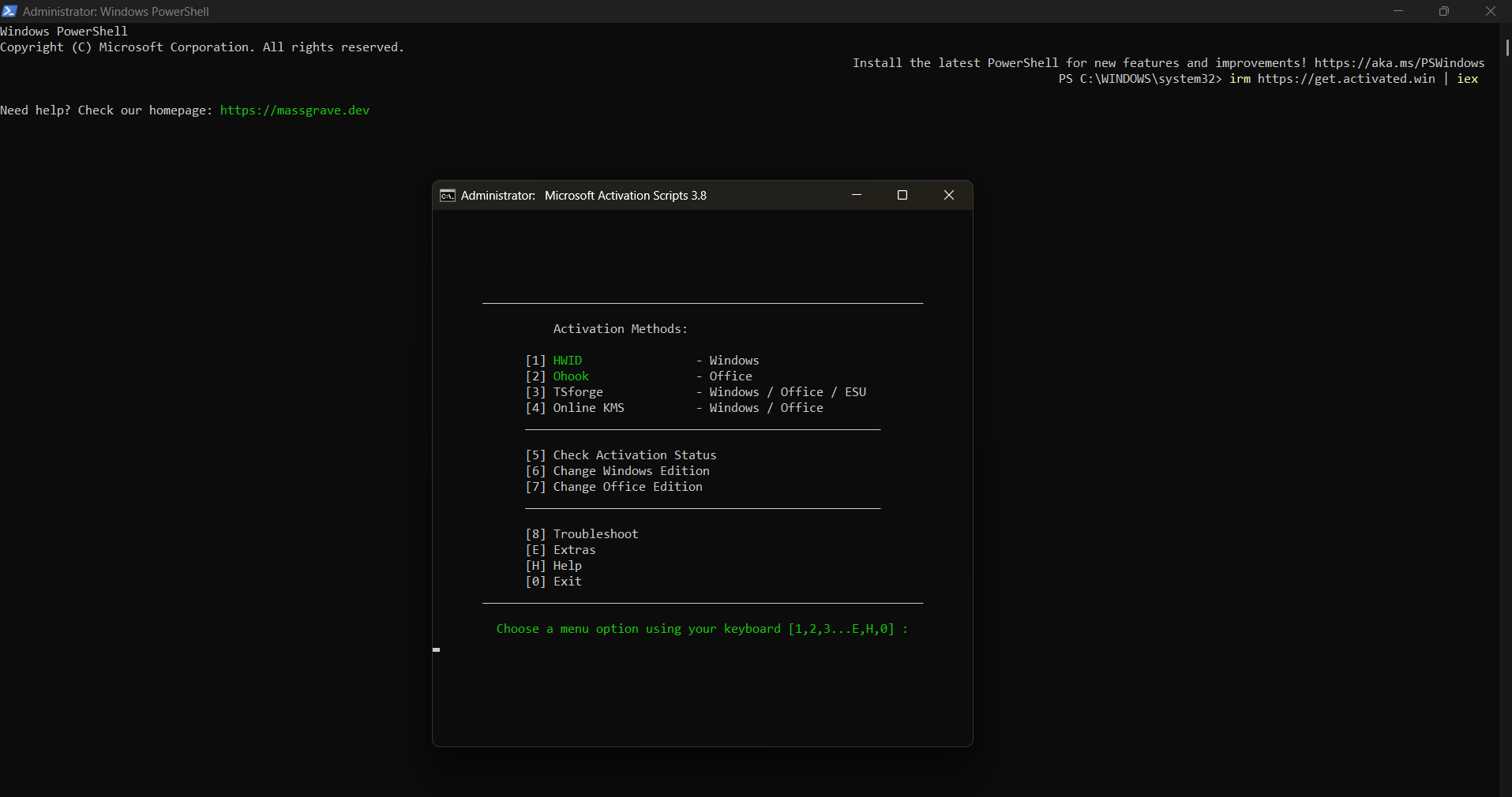Close the Windows PowerShell window
The width and height of the screenshot is (1512, 797).
[x=1490, y=11]
